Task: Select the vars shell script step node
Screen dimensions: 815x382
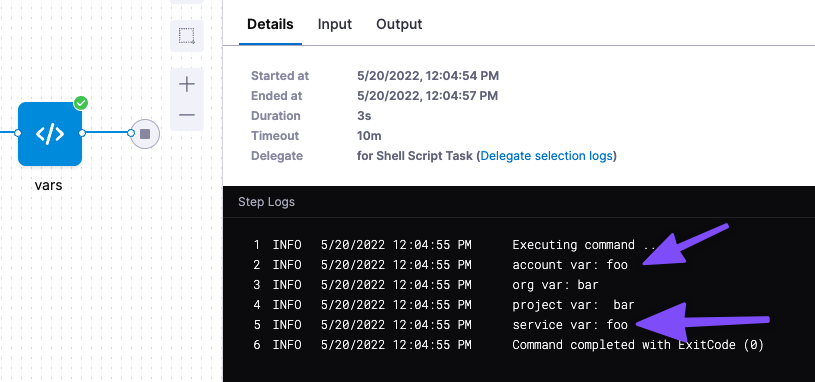Action: point(50,134)
